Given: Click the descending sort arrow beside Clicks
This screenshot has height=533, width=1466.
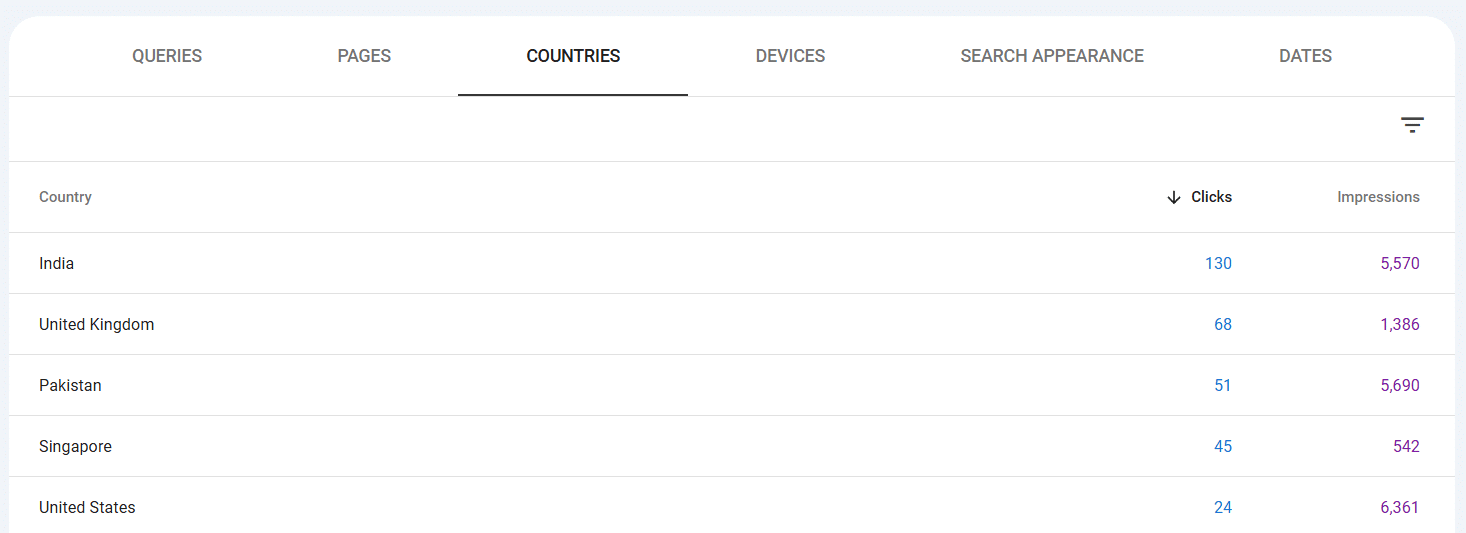Looking at the screenshot, I should [1174, 198].
